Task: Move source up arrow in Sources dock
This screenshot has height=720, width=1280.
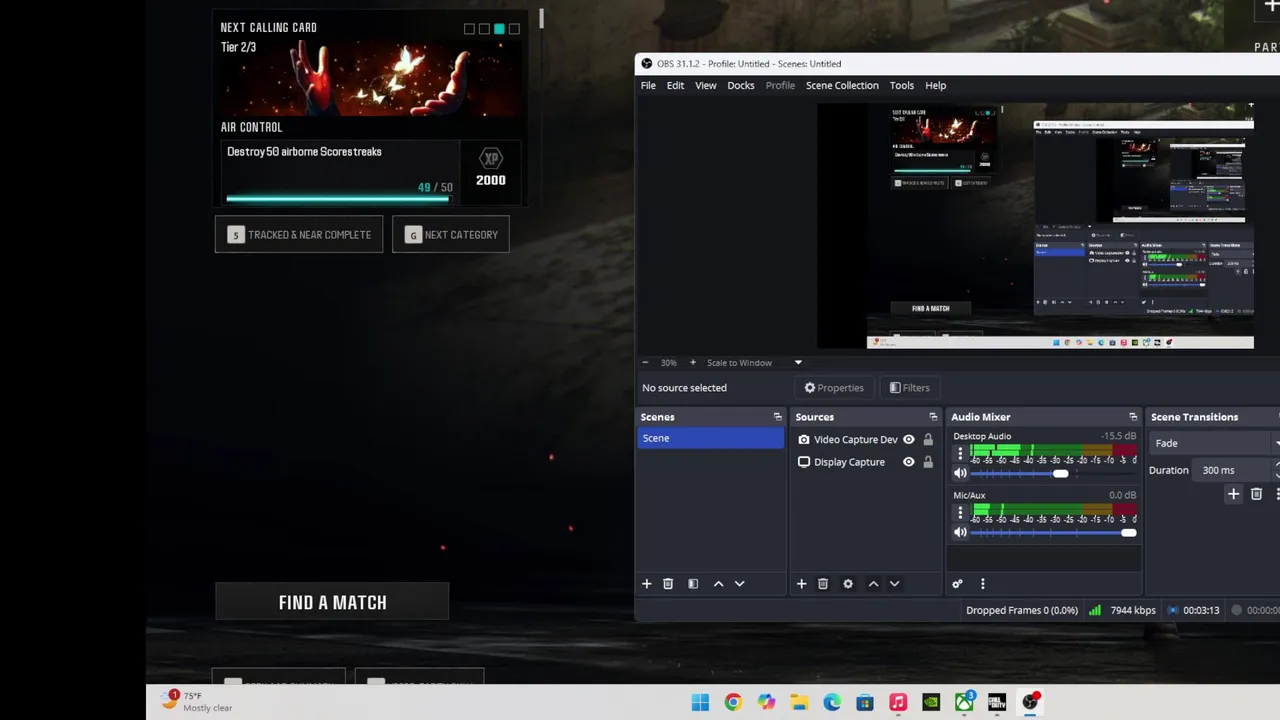Action: coord(873,584)
